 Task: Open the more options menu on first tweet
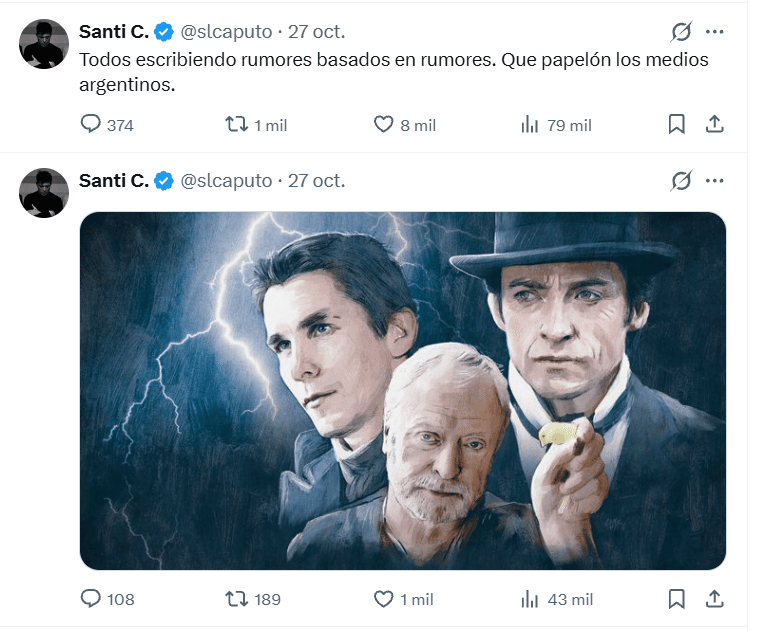[x=714, y=32]
